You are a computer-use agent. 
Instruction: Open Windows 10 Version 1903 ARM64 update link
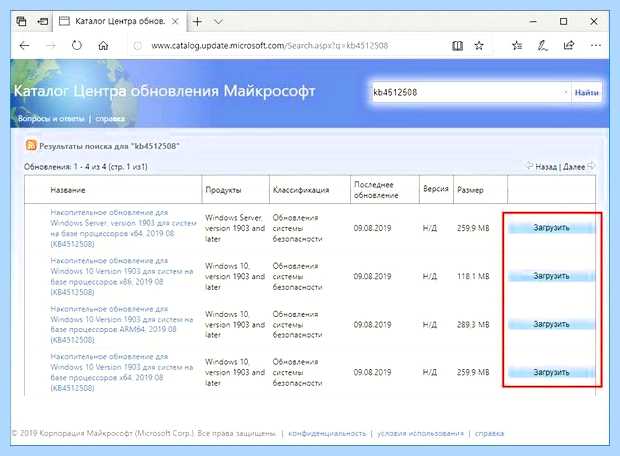[x=122, y=324]
